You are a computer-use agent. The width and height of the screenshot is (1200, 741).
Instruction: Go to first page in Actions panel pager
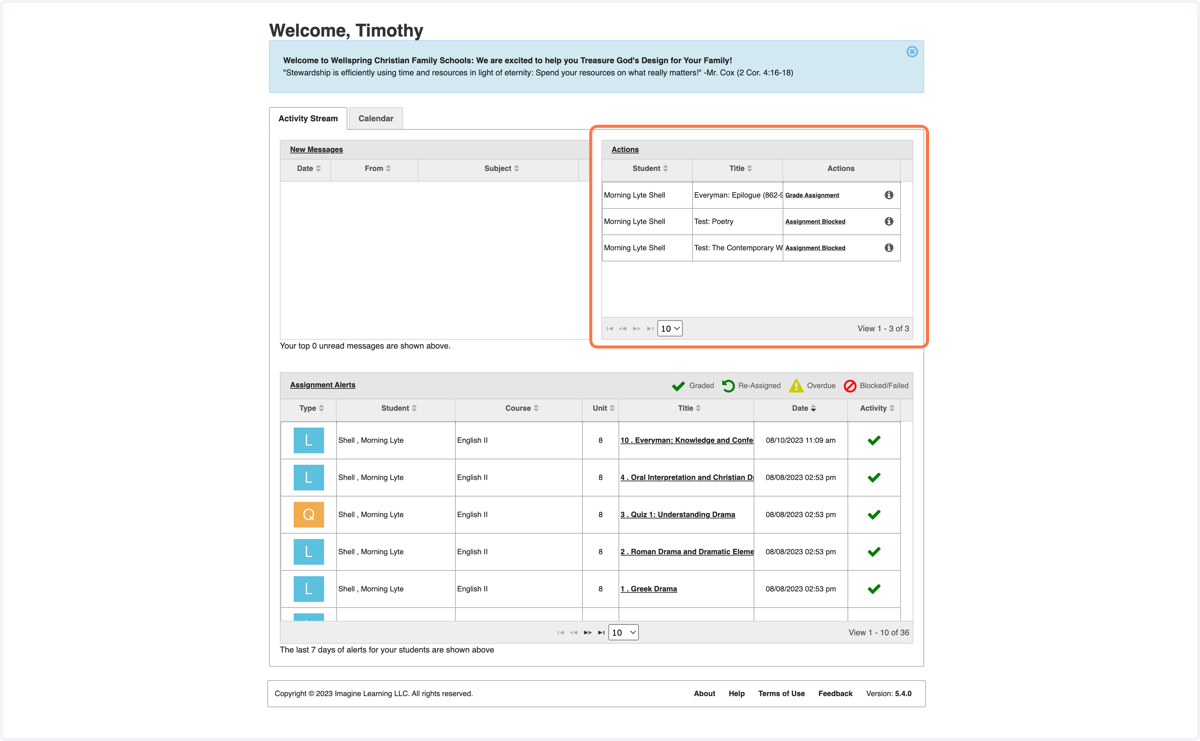pos(610,329)
